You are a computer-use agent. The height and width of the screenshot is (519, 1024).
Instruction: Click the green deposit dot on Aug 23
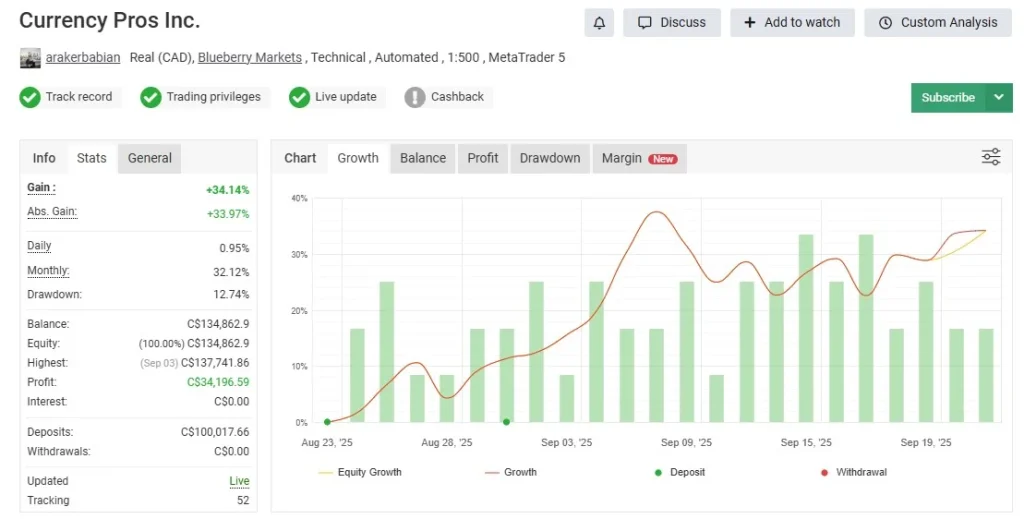click(327, 422)
